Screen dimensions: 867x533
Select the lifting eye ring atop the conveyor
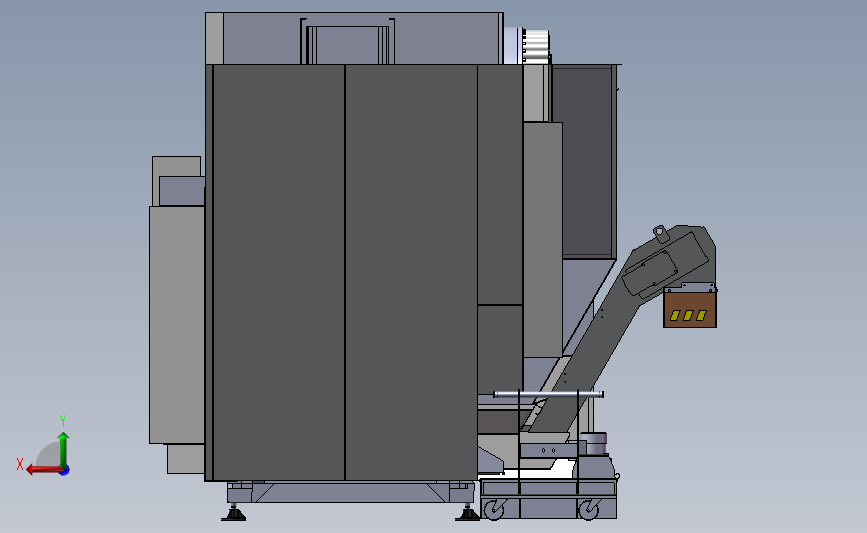tap(661, 232)
